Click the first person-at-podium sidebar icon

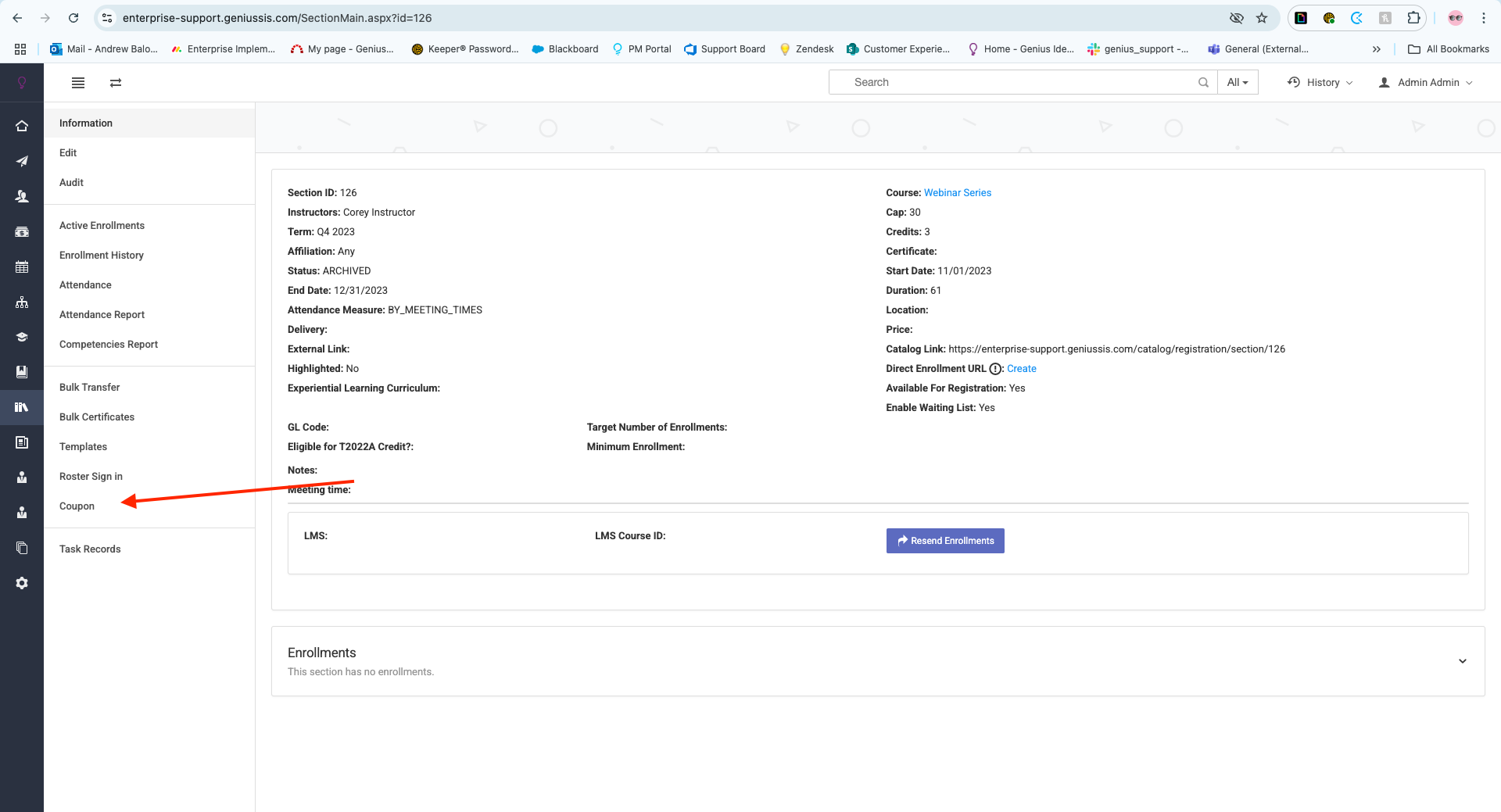coord(22,478)
